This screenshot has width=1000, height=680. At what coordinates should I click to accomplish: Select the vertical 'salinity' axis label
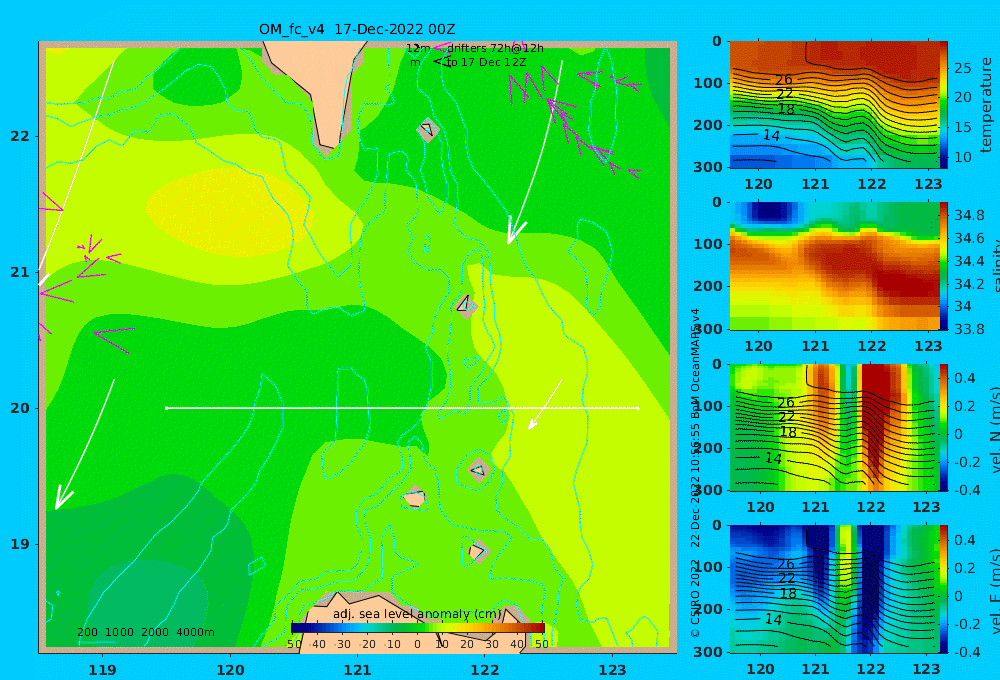coord(995,266)
